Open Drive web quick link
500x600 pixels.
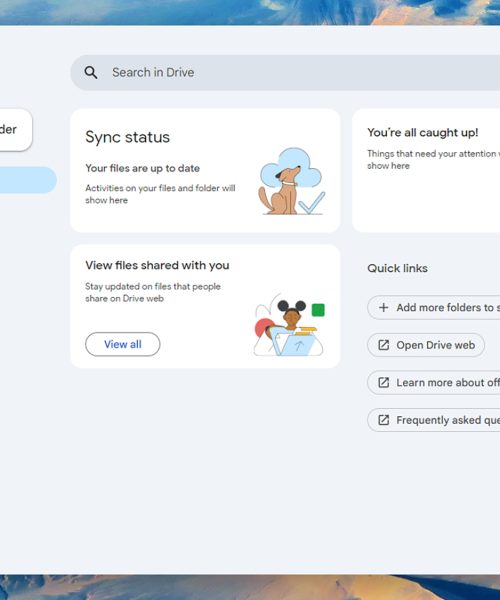pyautogui.click(x=426, y=345)
